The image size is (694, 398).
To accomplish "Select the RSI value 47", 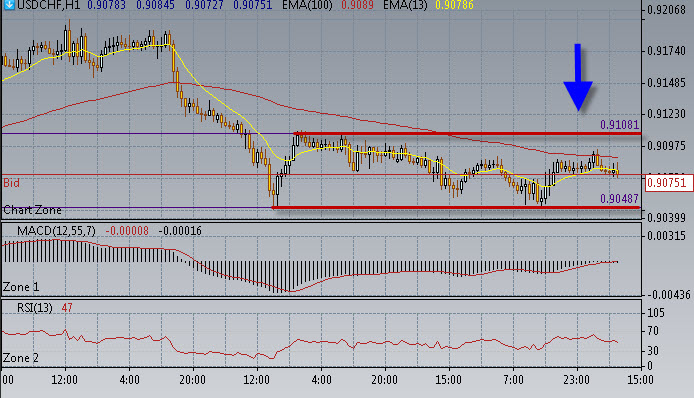I will 67,308.
